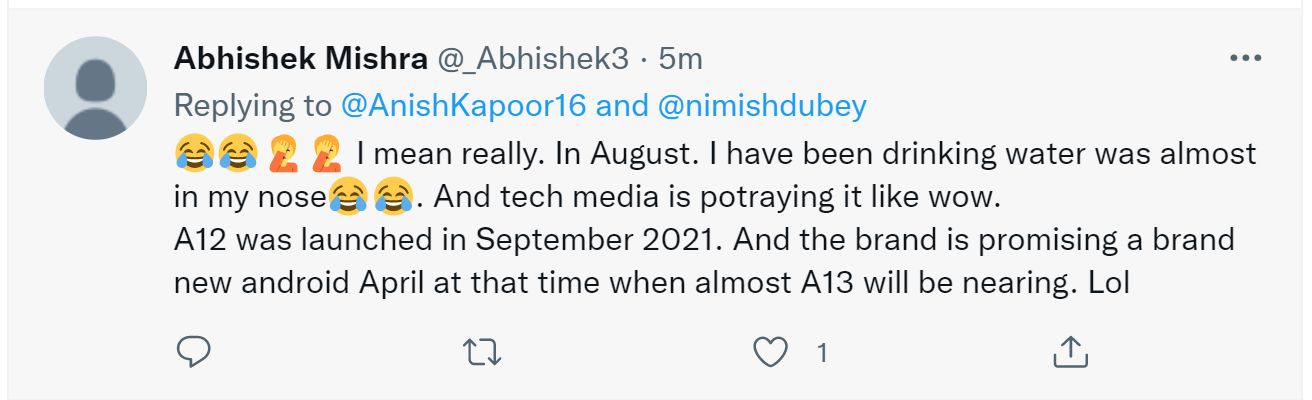Click the like count number 1
This screenshot has height=400, width=1312.
[822, 352]
